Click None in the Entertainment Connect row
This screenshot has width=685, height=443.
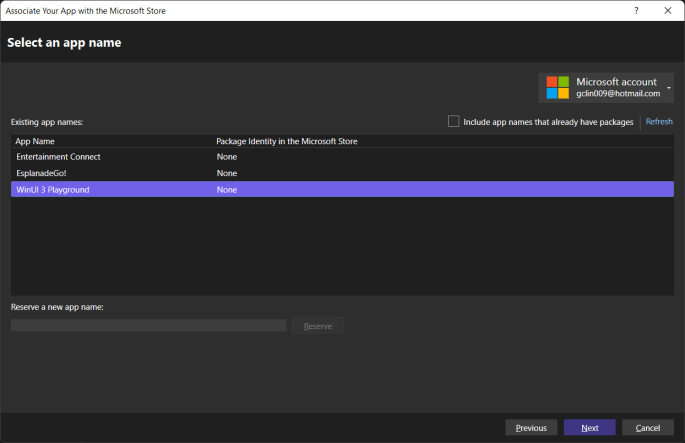point(227,156)
